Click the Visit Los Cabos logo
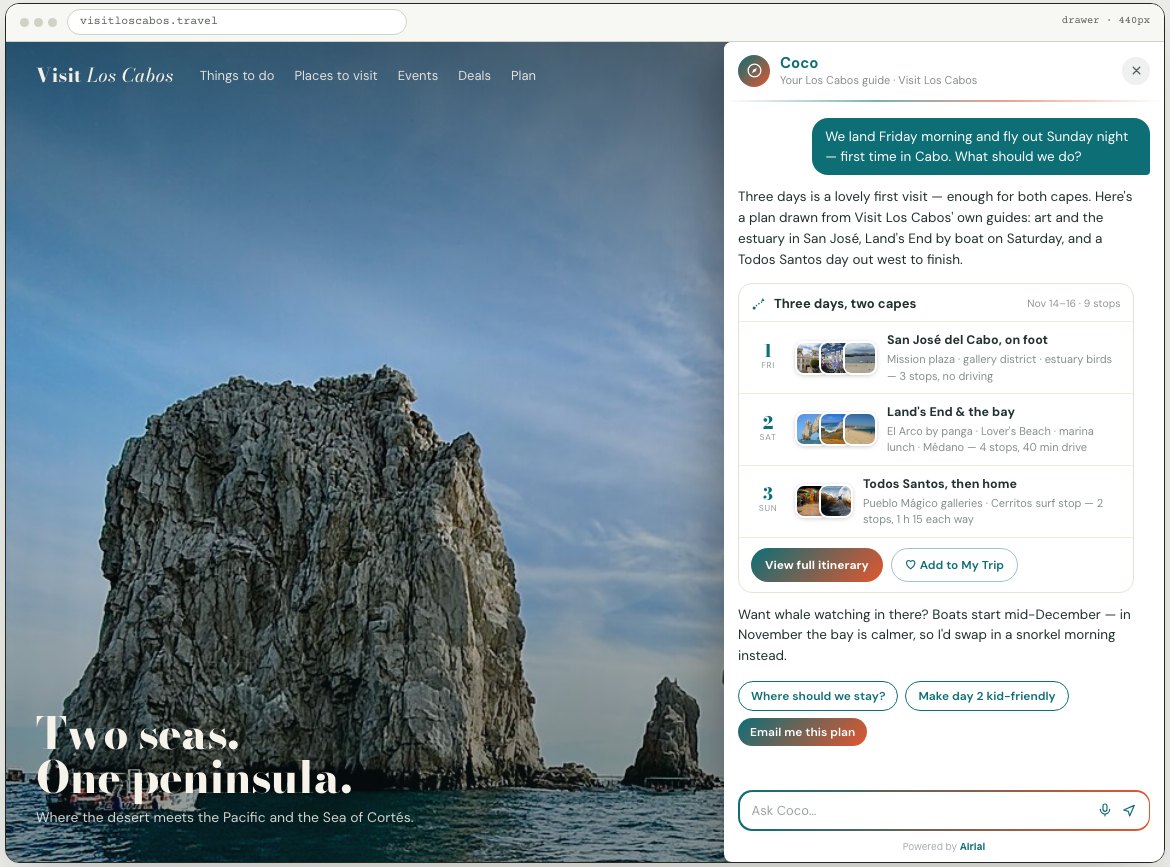This screenshot has width=1170, height=867. click(x=105, y=75)
